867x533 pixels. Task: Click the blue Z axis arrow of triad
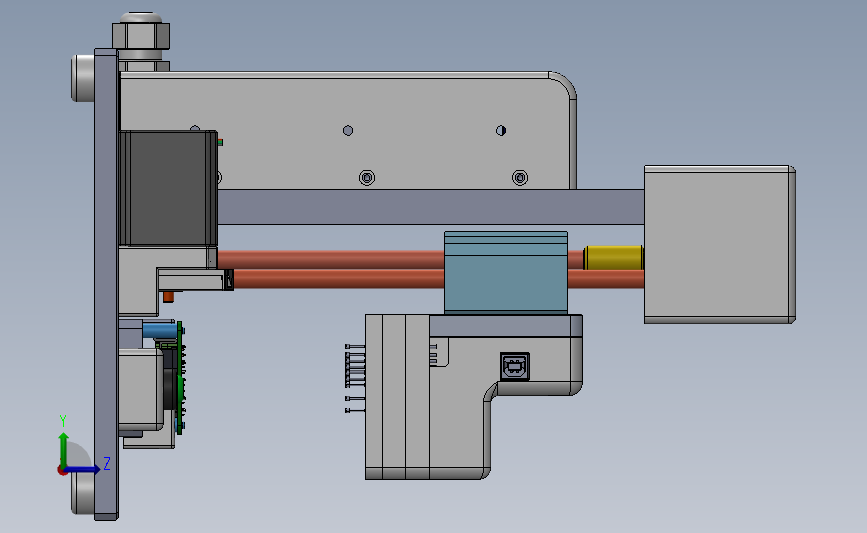[83, 470]
